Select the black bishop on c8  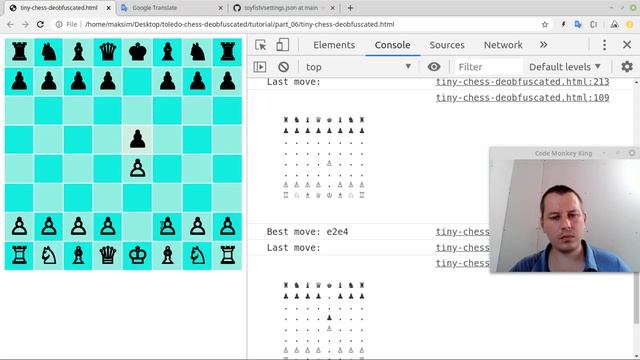point(78,52)
